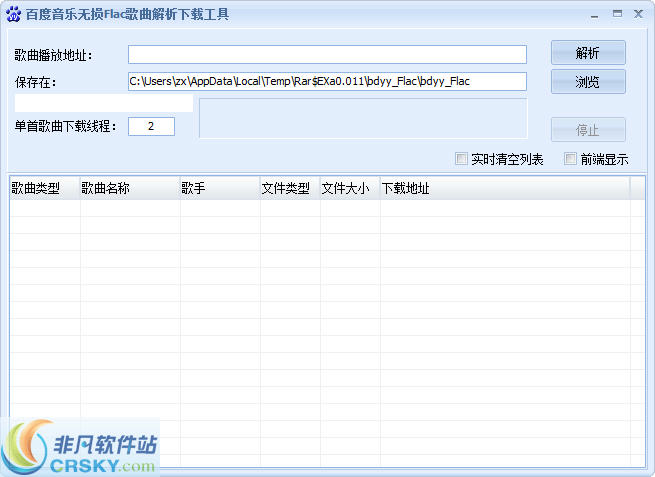This screenshot has width=655, height=477.
Task: Click the status display box beside thread count
Action: coord(363,119)
